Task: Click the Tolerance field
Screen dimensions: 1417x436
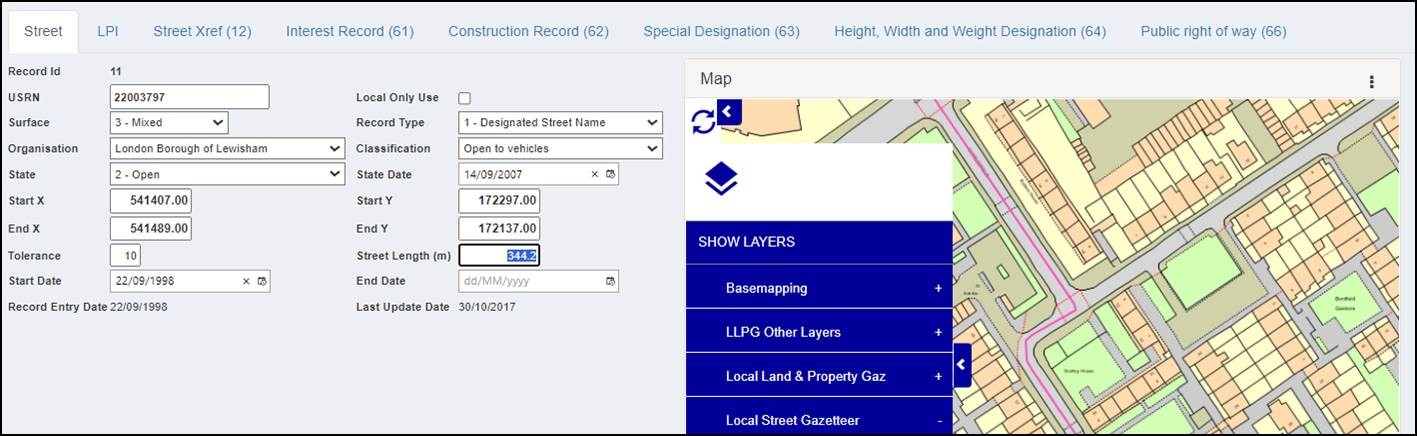Action: click(125, 255)
